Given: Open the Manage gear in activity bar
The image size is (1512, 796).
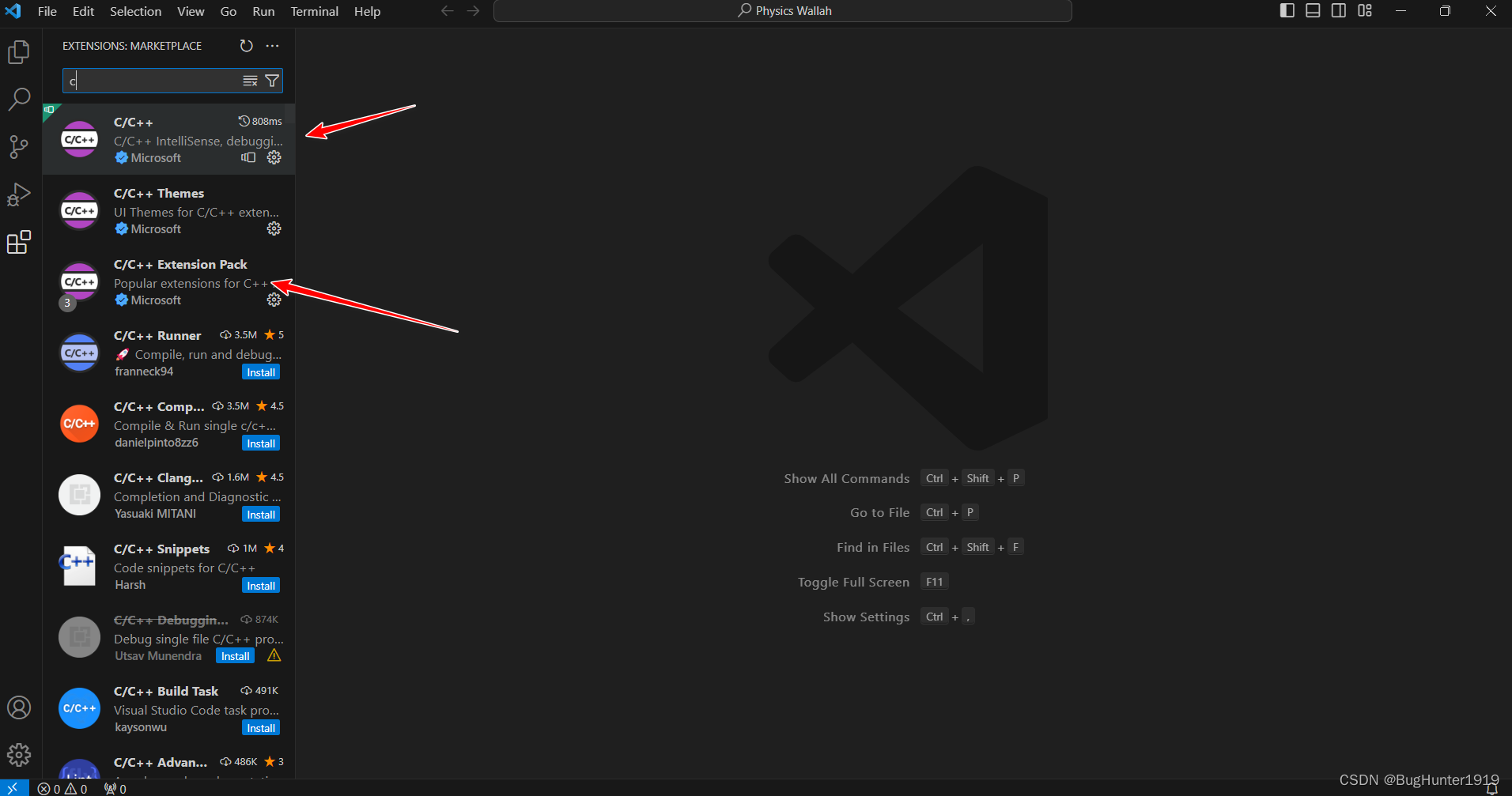Looking at the screenshot, I should [x=19, y=755].
